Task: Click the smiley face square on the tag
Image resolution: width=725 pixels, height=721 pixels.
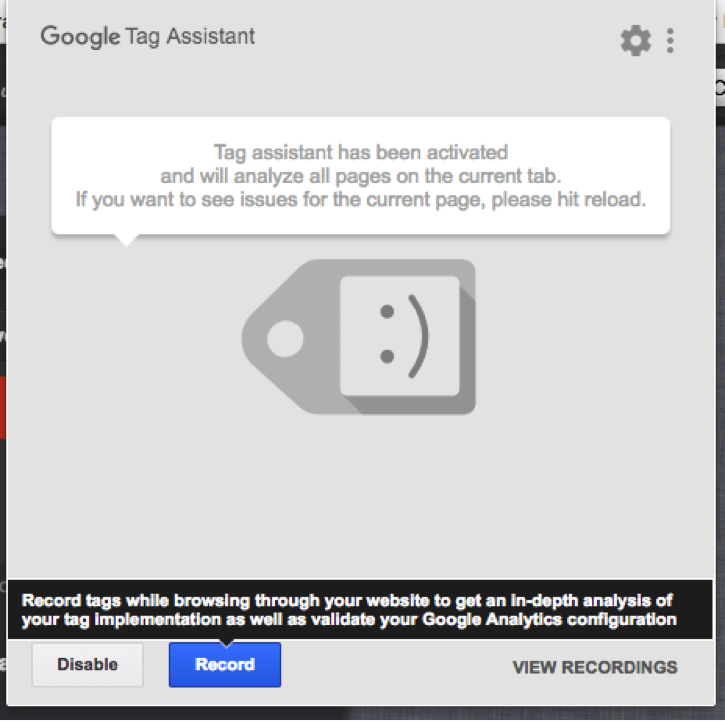Action: [400, 336]
